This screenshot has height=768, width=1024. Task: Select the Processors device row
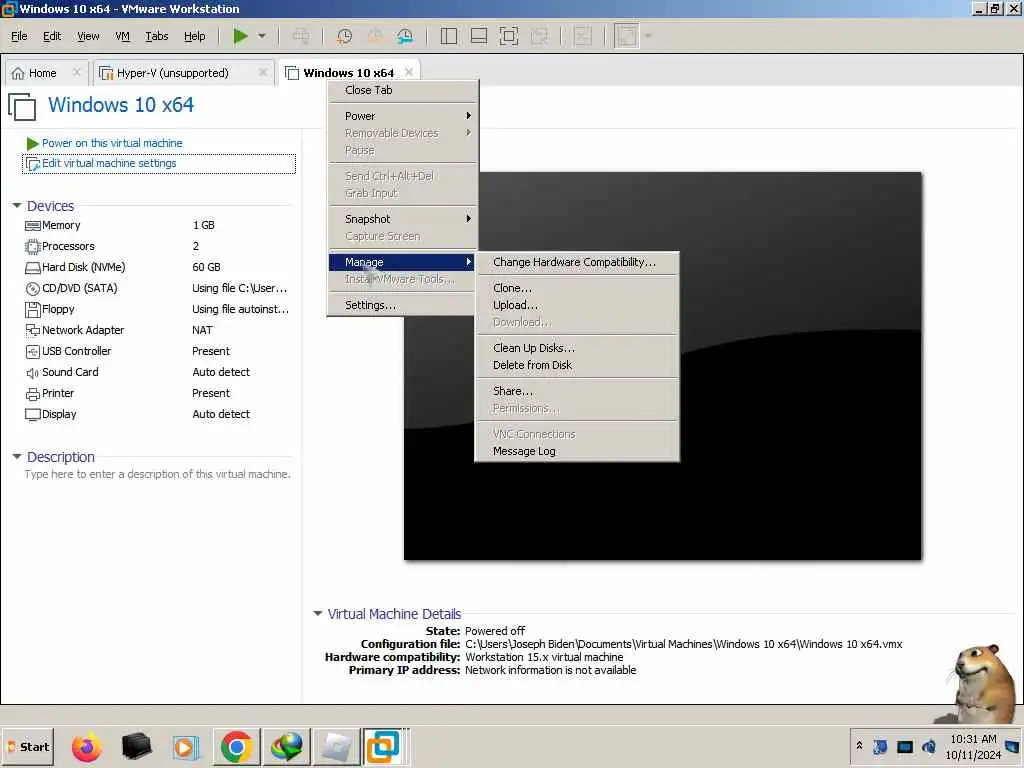point(157,246)
